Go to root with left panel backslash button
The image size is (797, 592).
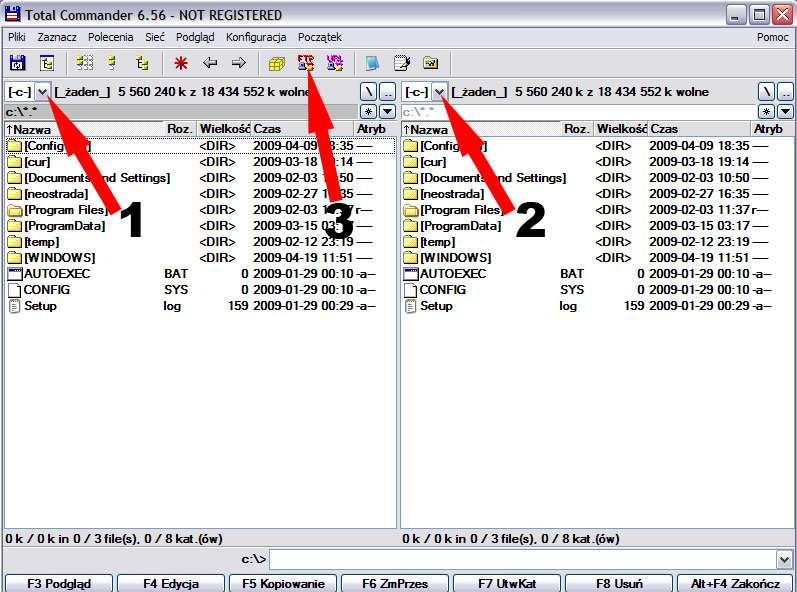click(368, 92)
